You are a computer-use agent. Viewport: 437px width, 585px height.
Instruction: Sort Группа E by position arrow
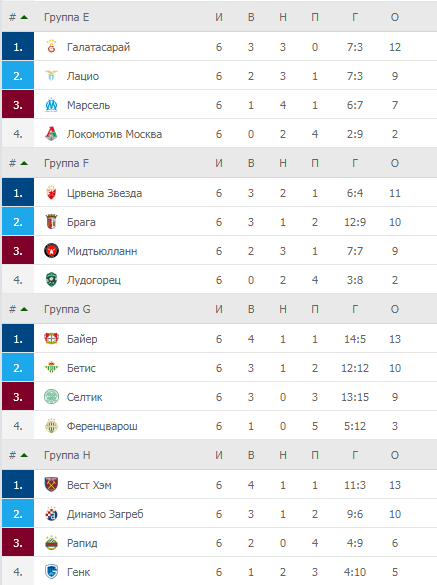pyautogui.click(x=24, y=17)
